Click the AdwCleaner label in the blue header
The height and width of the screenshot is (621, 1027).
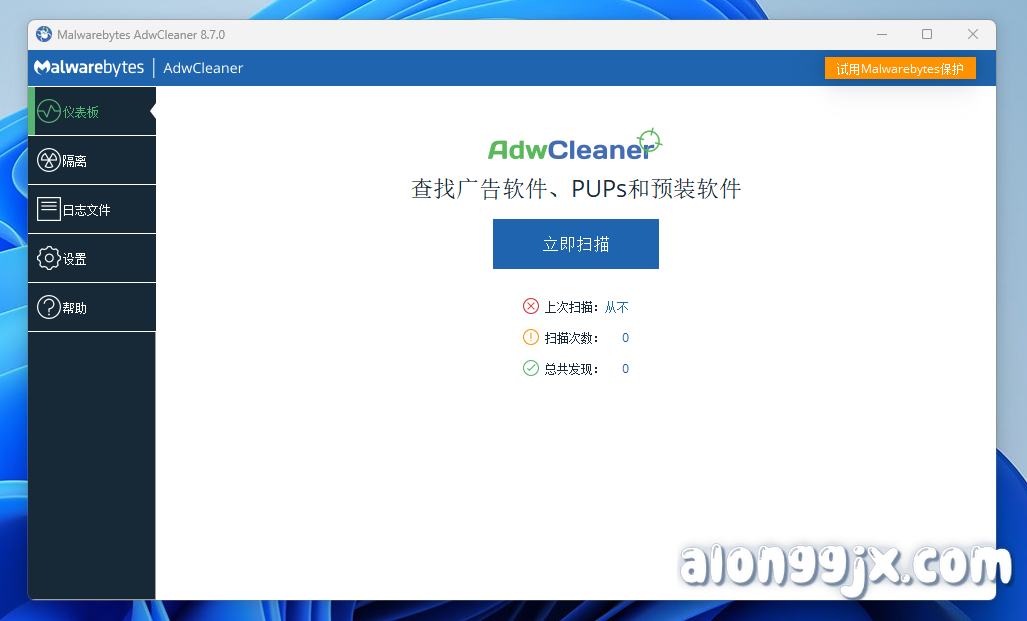click(x=203, y=68)
